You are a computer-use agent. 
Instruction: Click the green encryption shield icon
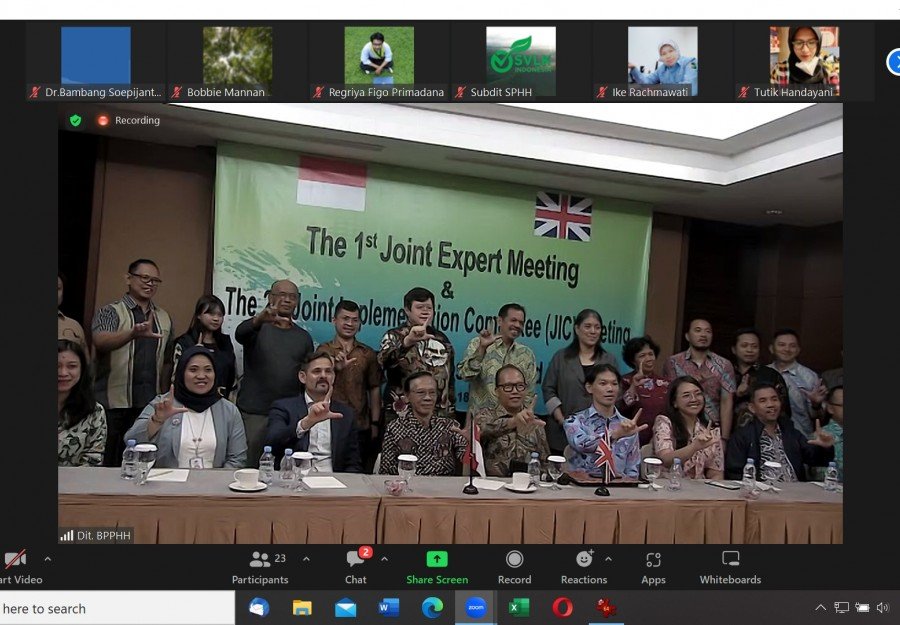coord(75,120)
